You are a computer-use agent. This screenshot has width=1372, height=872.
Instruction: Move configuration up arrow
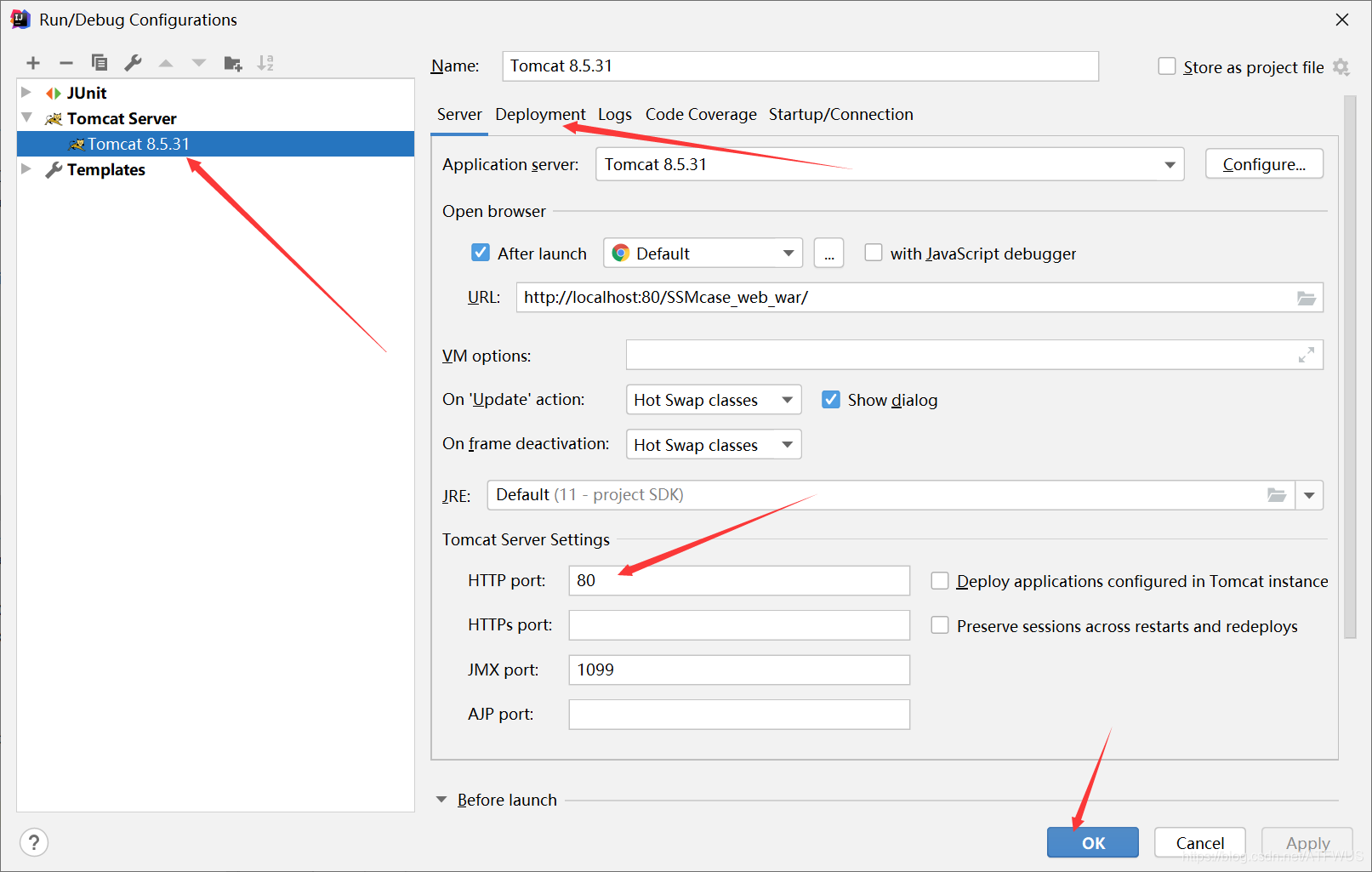pos(166,63)
